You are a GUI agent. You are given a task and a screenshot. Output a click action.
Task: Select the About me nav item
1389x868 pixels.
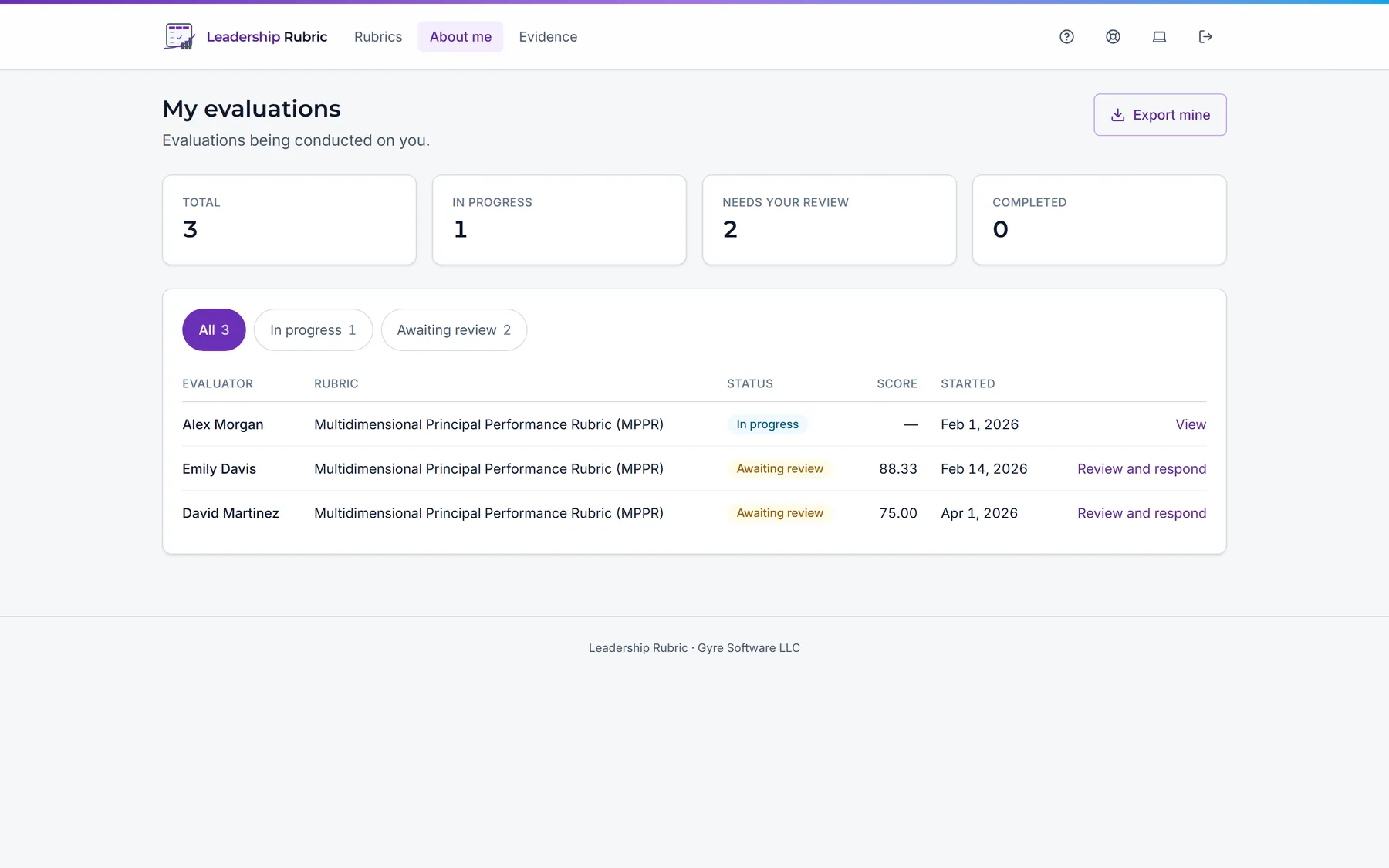pos(461,36)
